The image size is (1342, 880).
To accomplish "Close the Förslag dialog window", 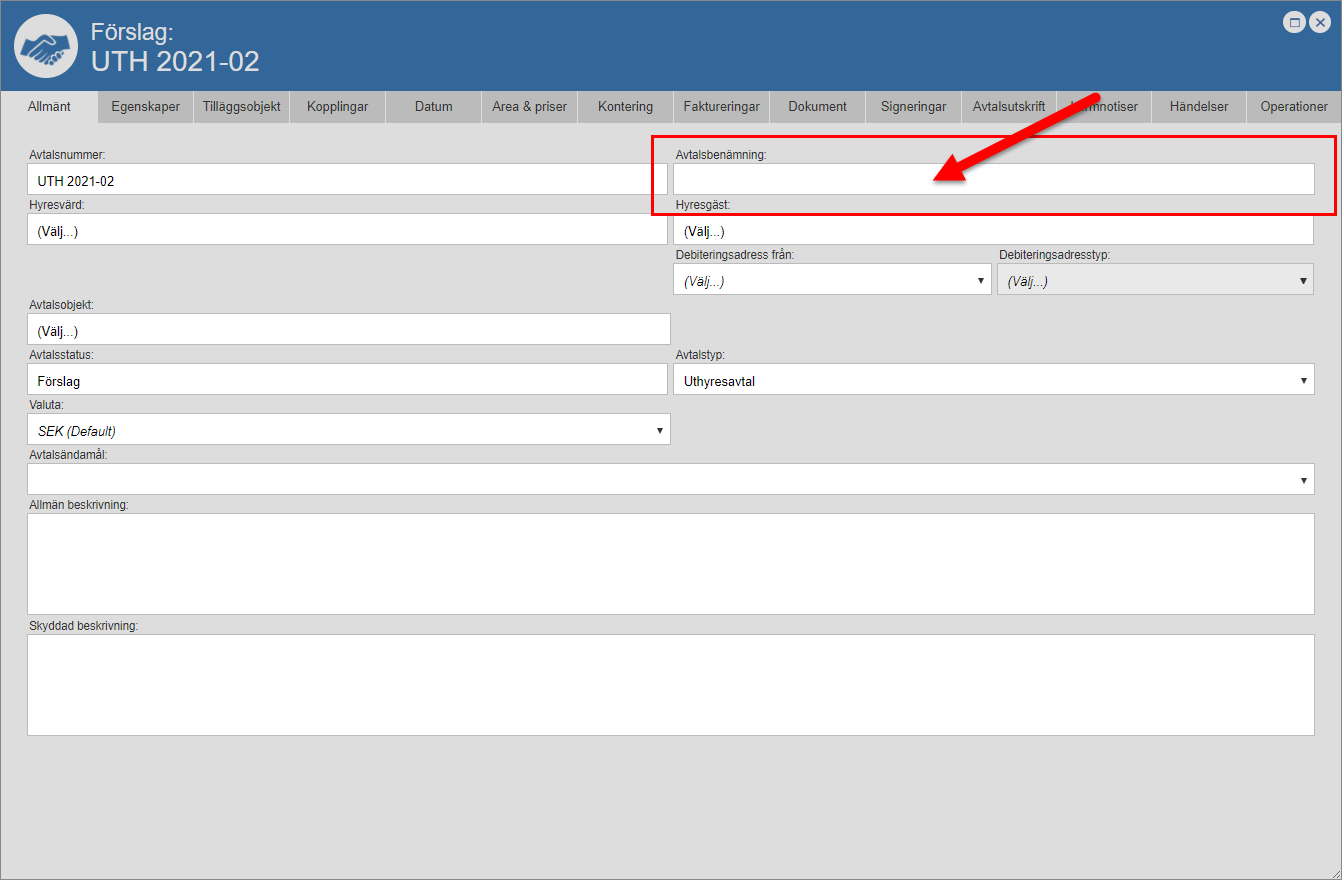I will pos(1320,23).
